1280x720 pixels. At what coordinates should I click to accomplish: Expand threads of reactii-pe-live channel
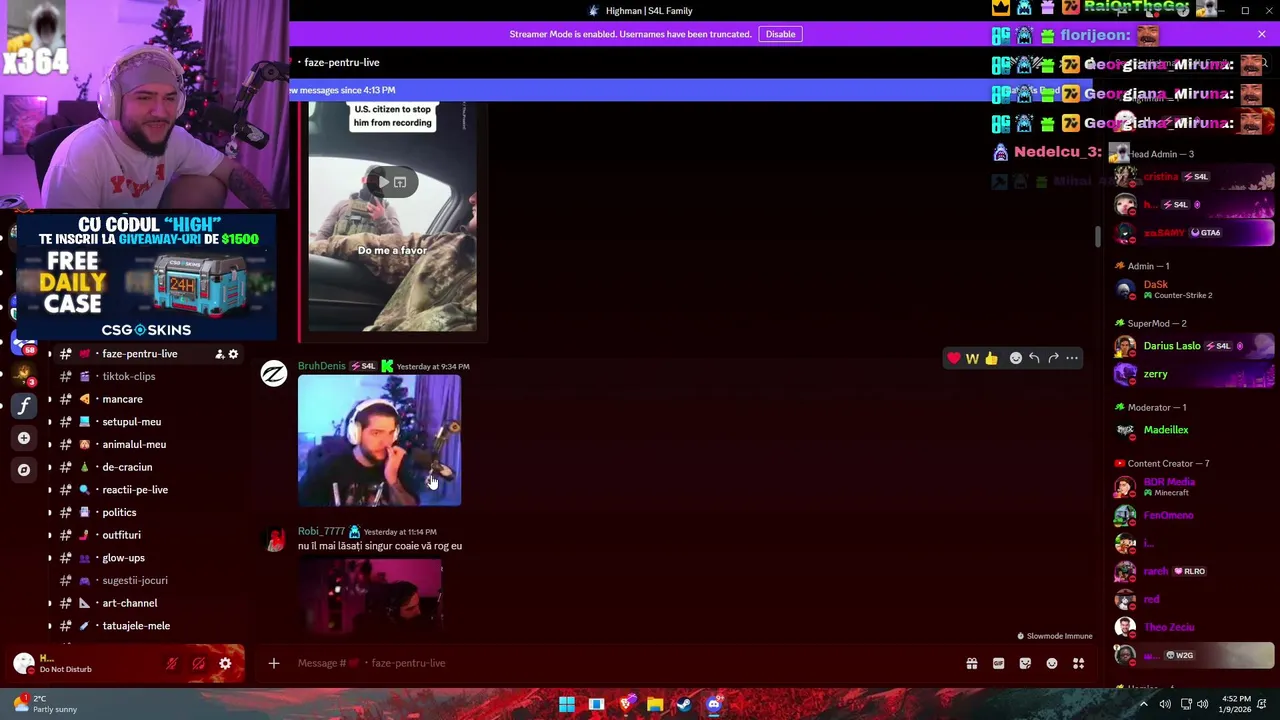click(x=50, y=490)
